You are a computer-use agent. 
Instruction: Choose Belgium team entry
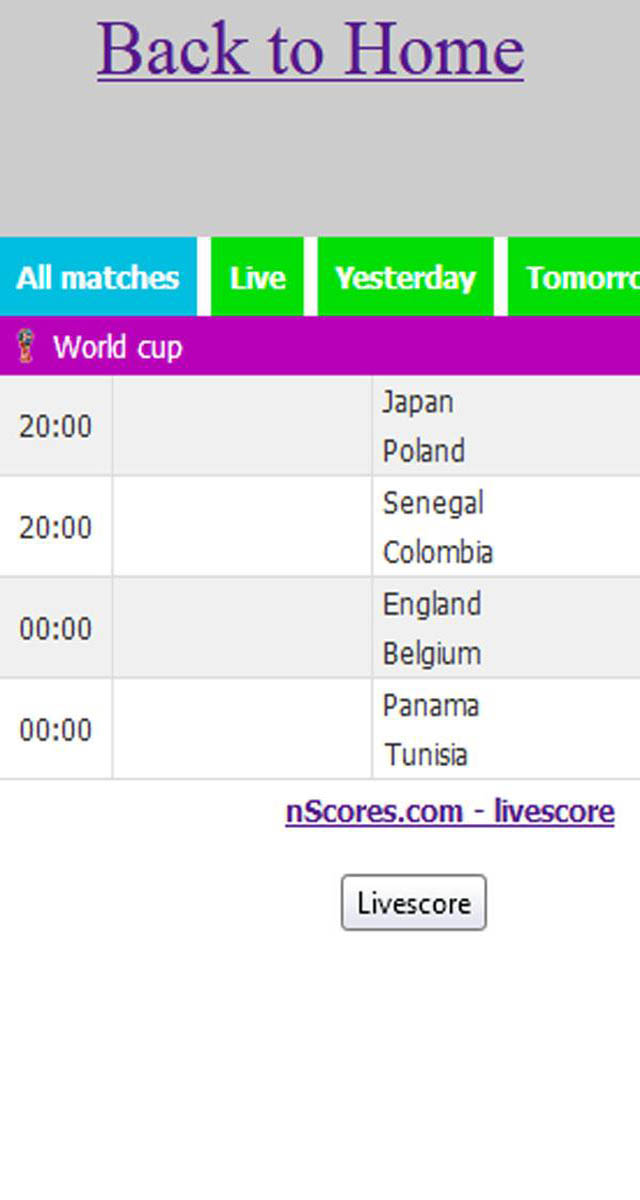(x=432, y=654)
